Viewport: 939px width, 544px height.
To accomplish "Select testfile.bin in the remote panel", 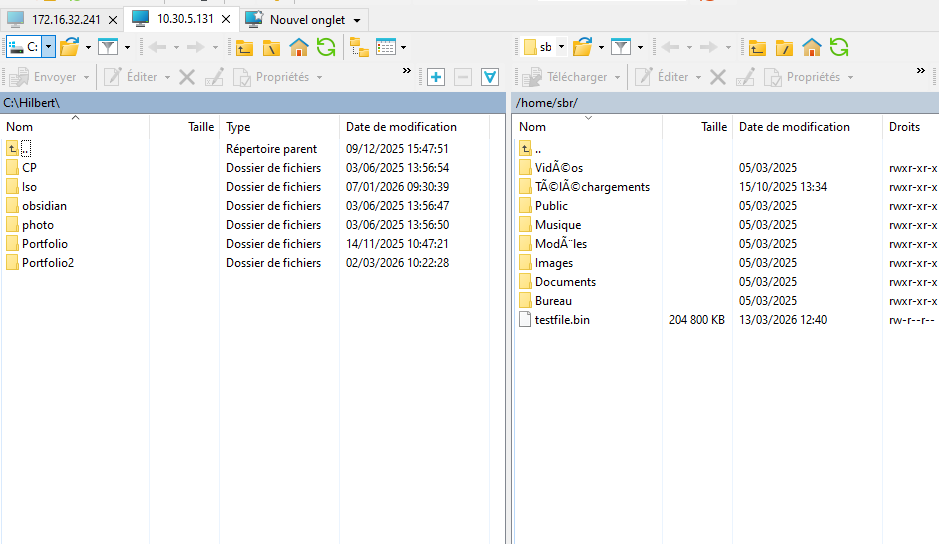I will pyautogui.click(x=562, y=320).
